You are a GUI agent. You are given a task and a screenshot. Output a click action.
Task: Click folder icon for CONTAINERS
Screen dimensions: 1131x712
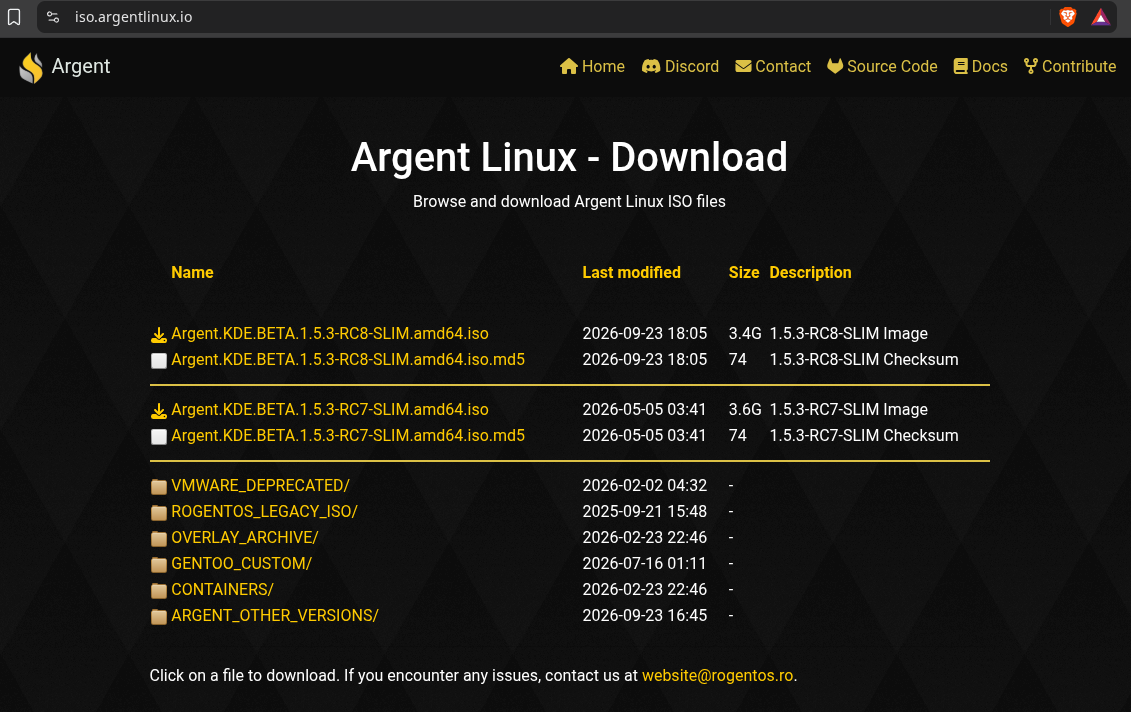tap(159, 590)
